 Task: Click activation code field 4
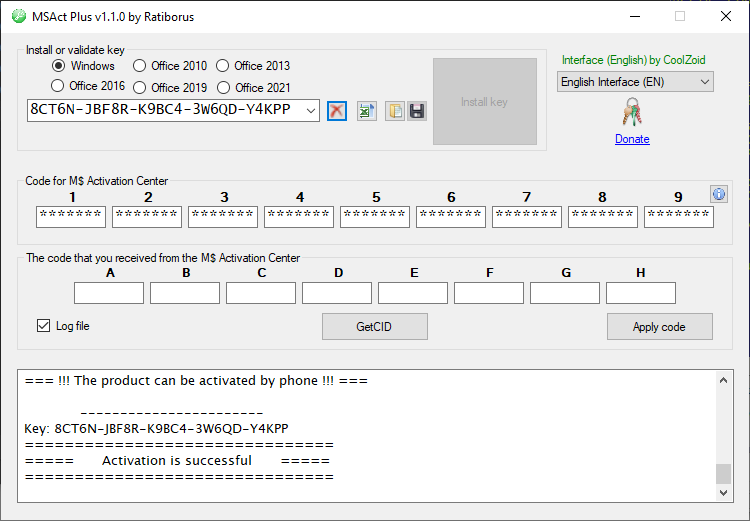tap(299, 217)
